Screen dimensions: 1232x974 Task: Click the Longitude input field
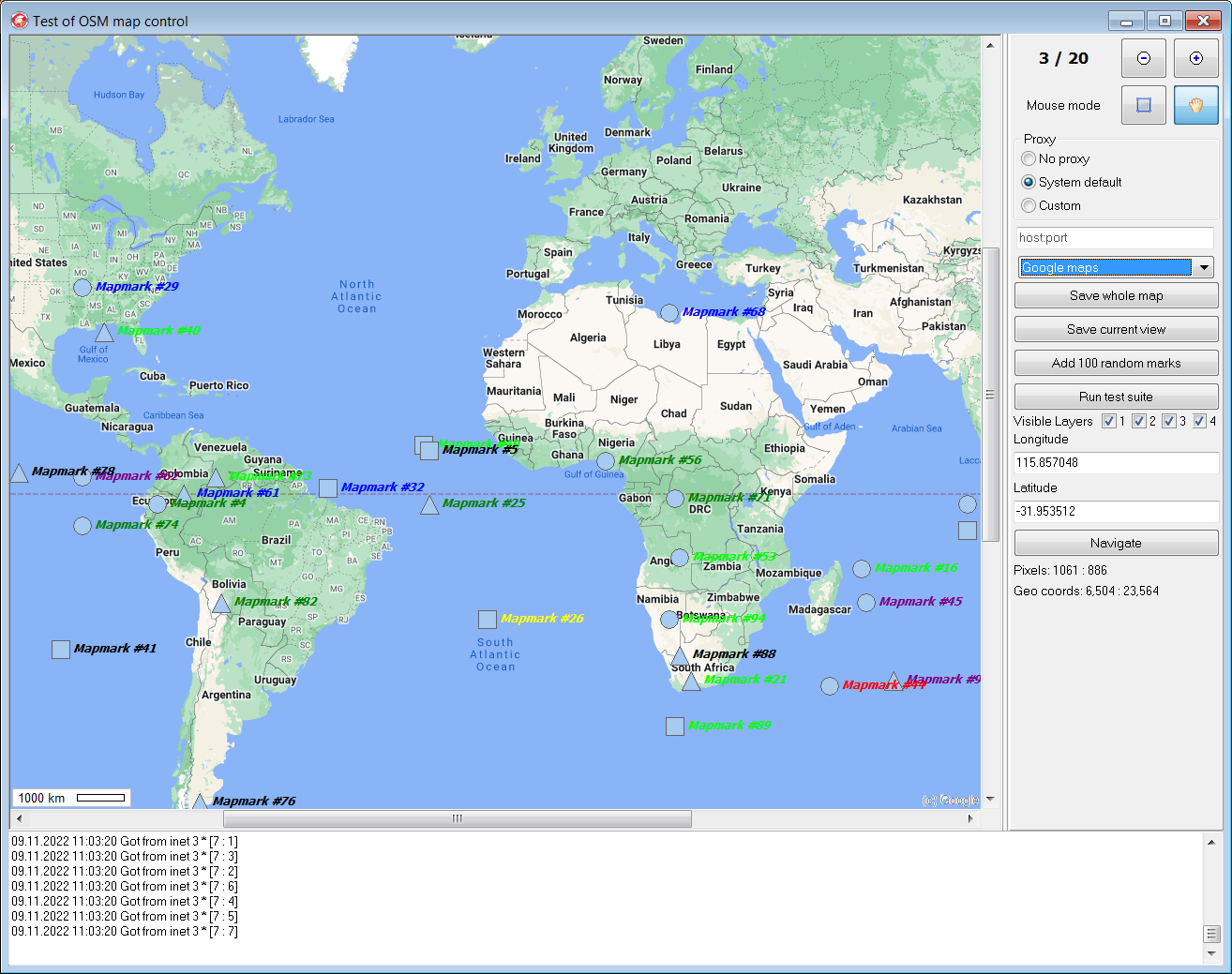click(1116, 462)
